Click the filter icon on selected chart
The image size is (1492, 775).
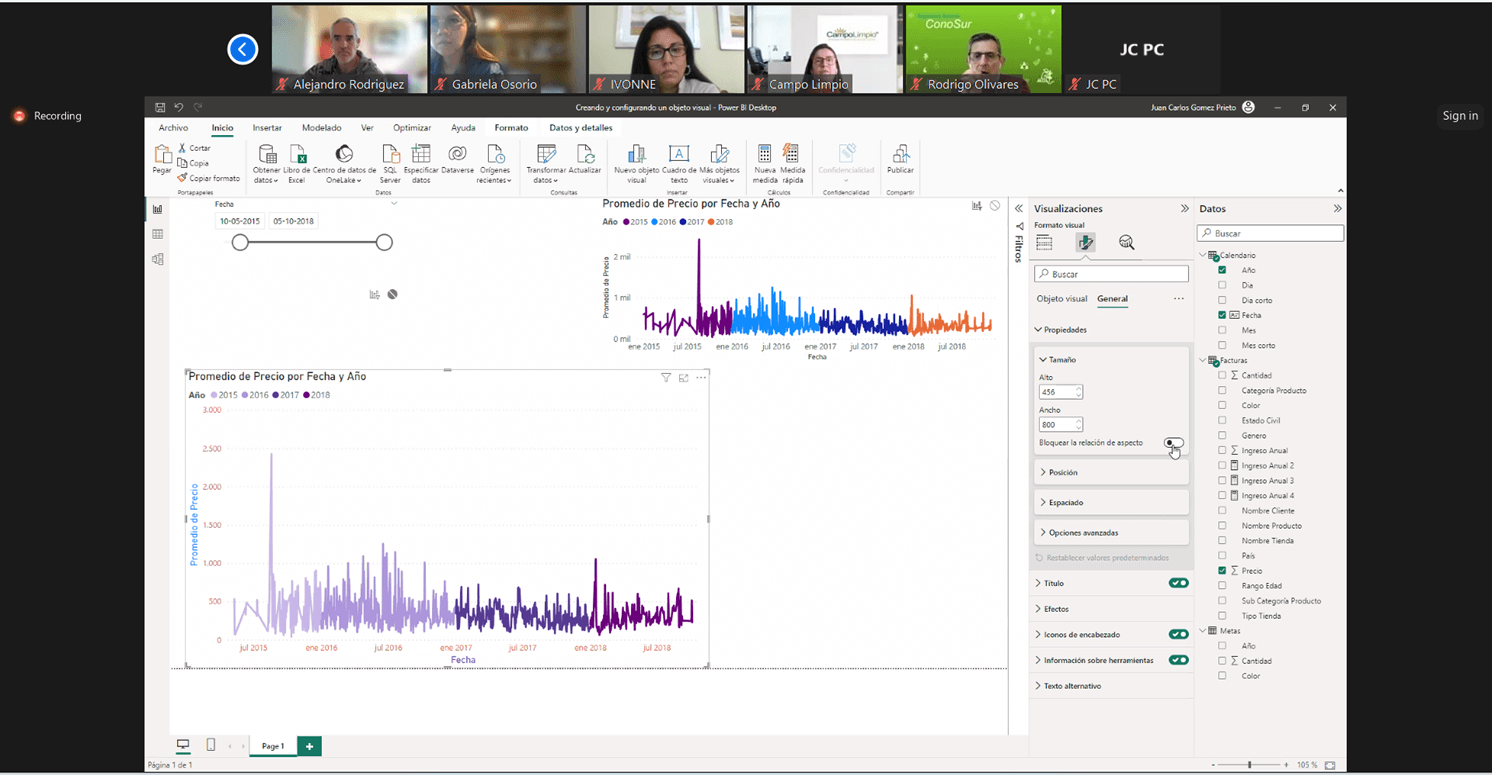(x=666, y=378)
